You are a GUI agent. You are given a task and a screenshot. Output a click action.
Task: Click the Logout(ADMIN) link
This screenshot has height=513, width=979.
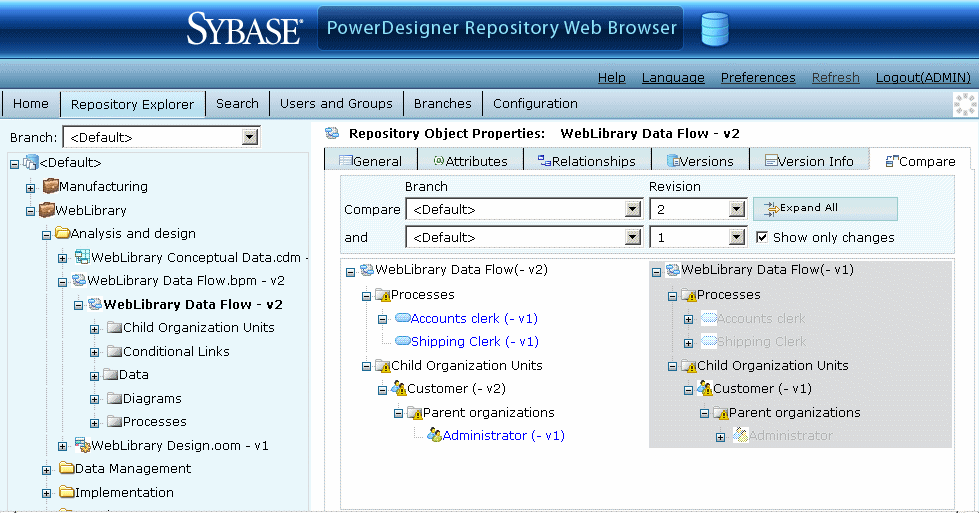coord(922,77)
